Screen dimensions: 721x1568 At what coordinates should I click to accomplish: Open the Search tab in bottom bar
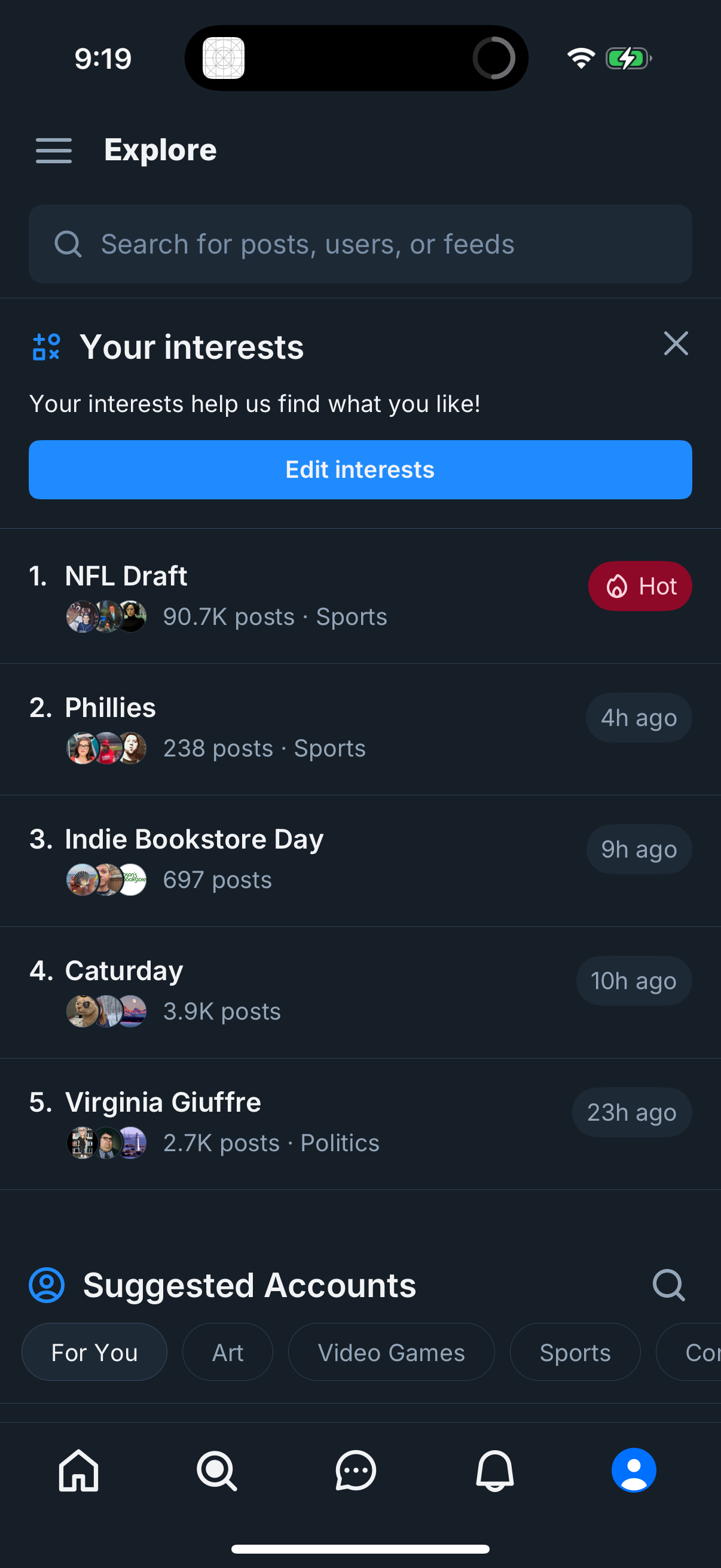pyautogui.click(x=216, y=1470)
